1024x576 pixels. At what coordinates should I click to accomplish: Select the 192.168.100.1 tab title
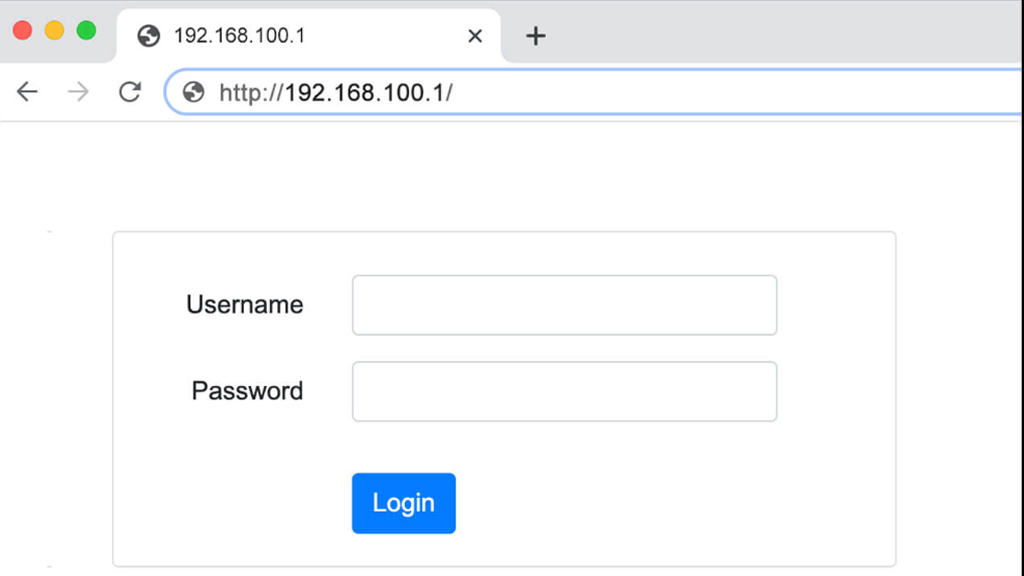pos(240,36)
